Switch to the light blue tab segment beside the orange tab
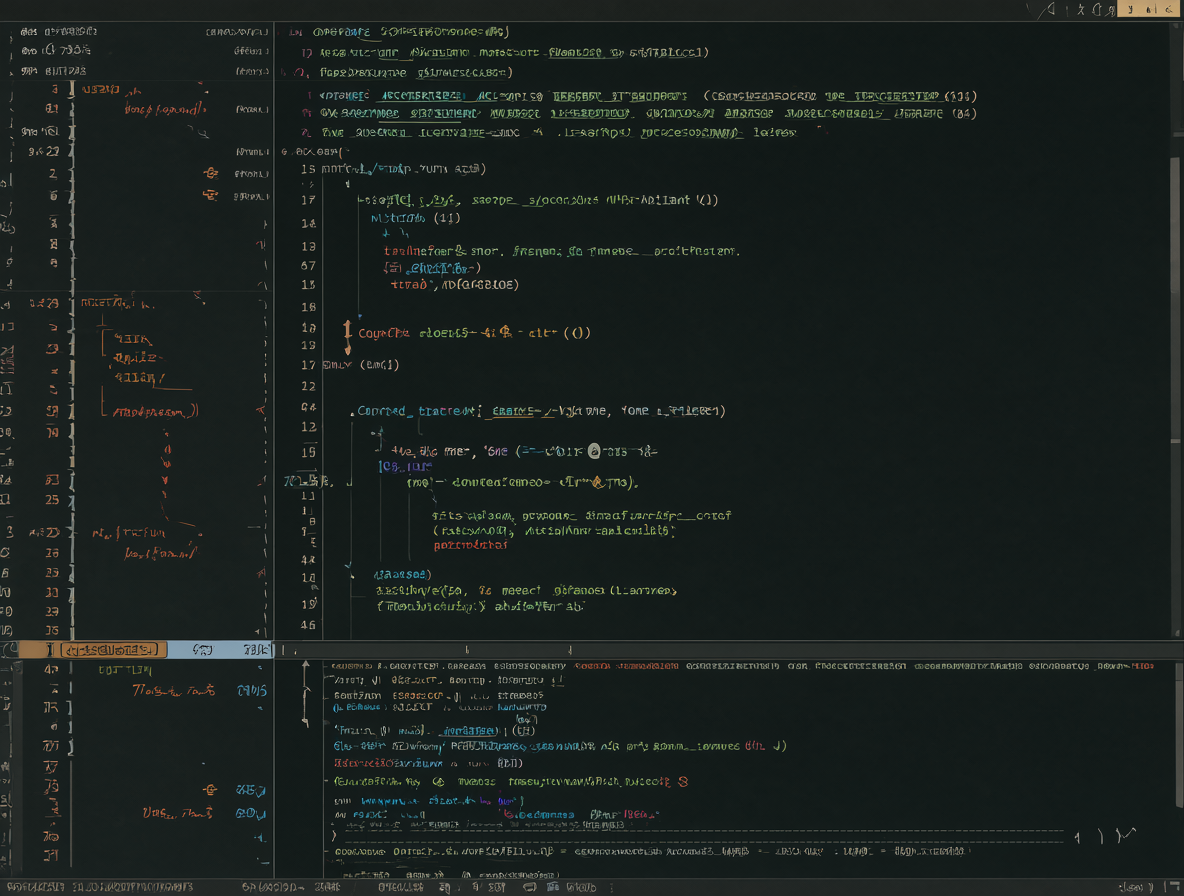The width and height of the screenshot is (1184, 896). tap(219, 650)
